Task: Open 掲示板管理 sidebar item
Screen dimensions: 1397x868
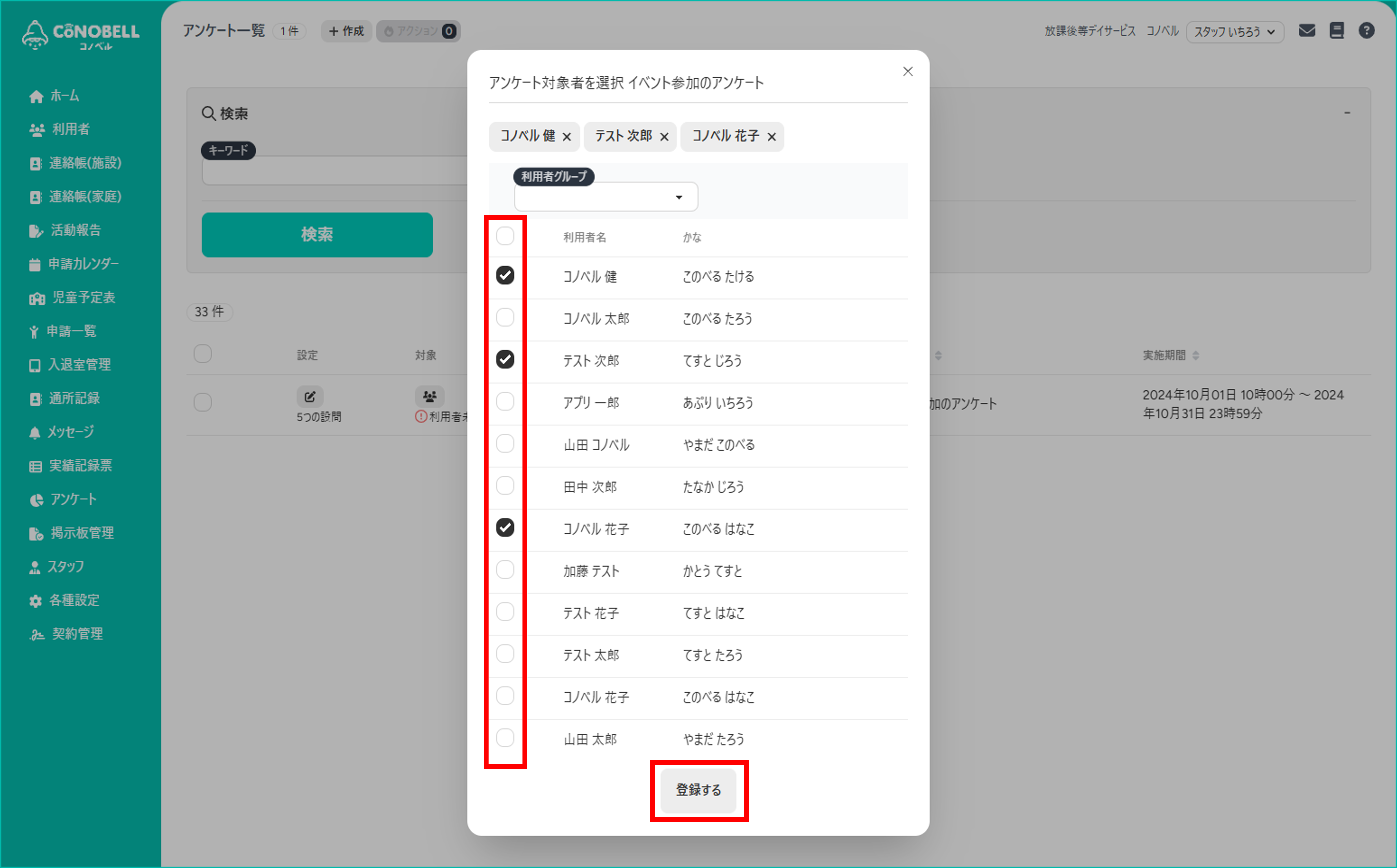Action: pos(71,533)
